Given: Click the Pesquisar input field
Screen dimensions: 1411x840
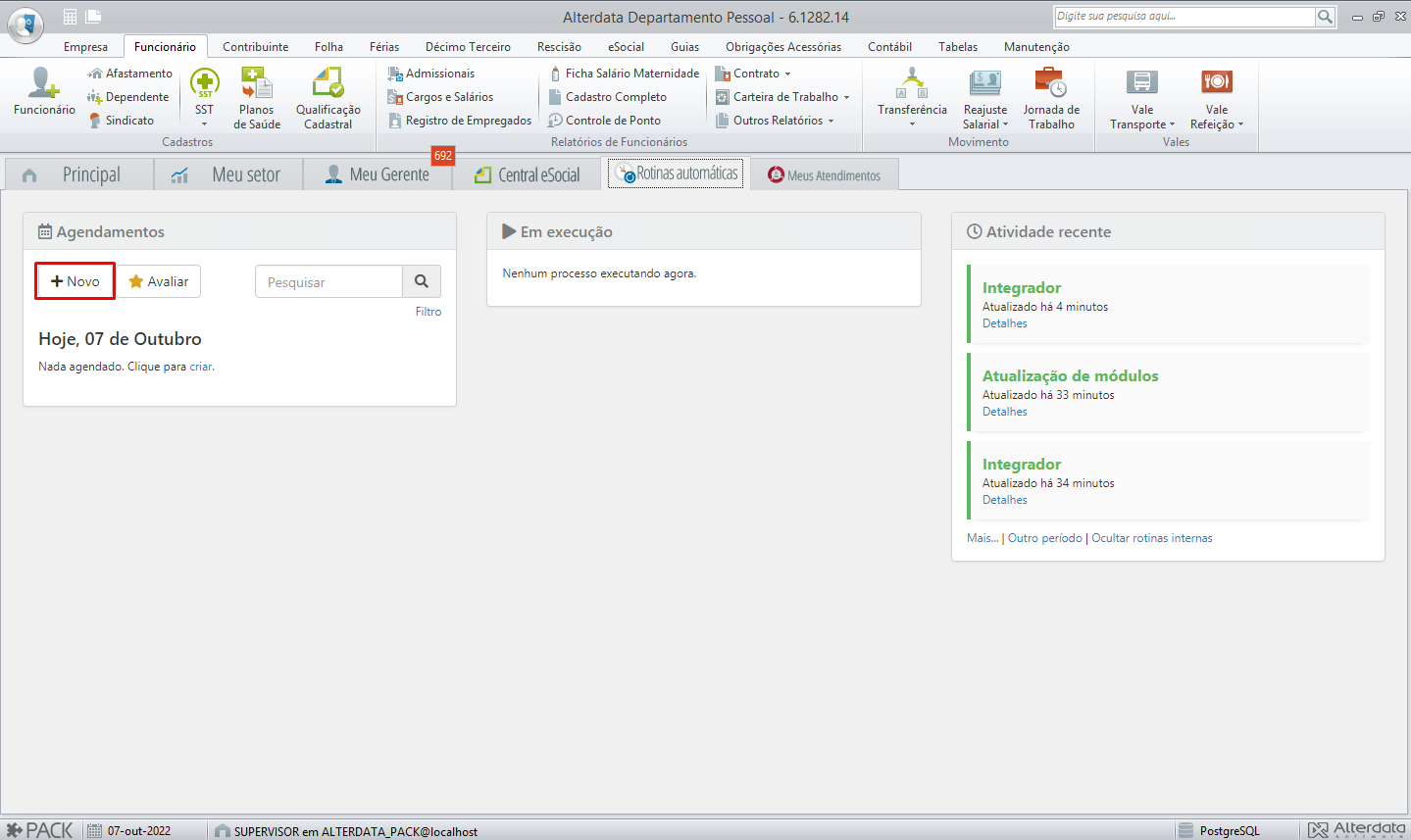Looking at the screenshot, I should [328, 281].
